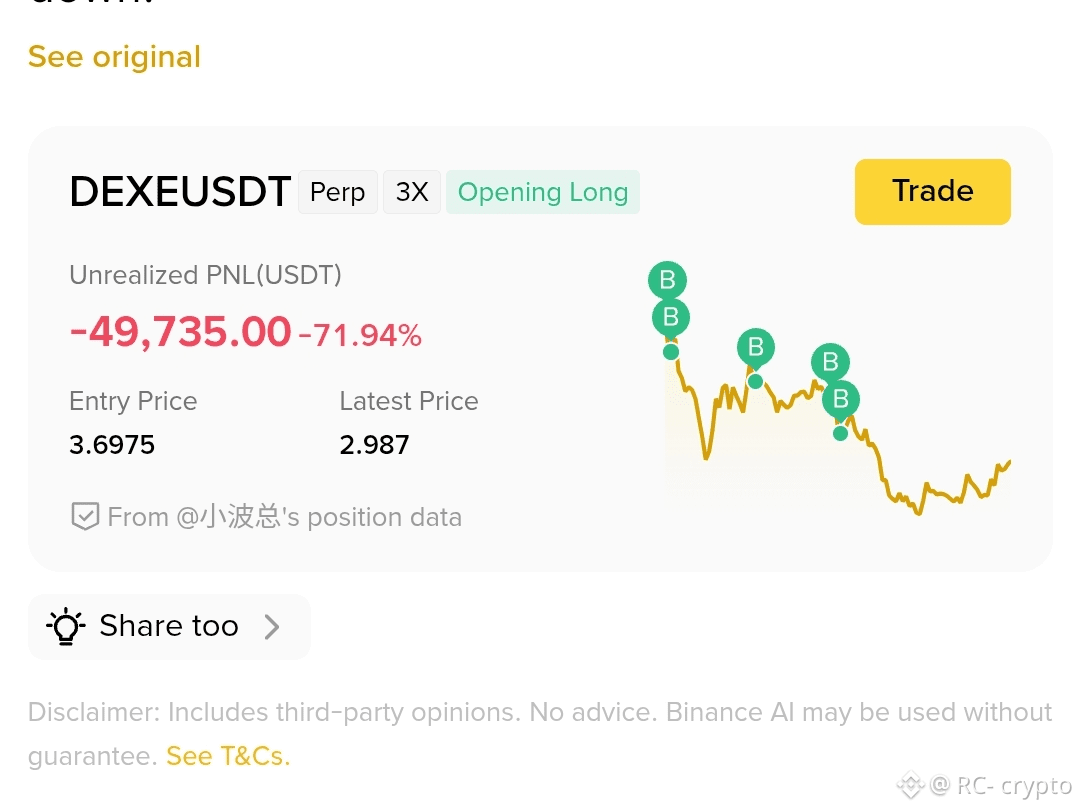Open the See T&Cs. link
Image resolution: width=1080 pixels, height=810 pixels.
coord(228,756)
